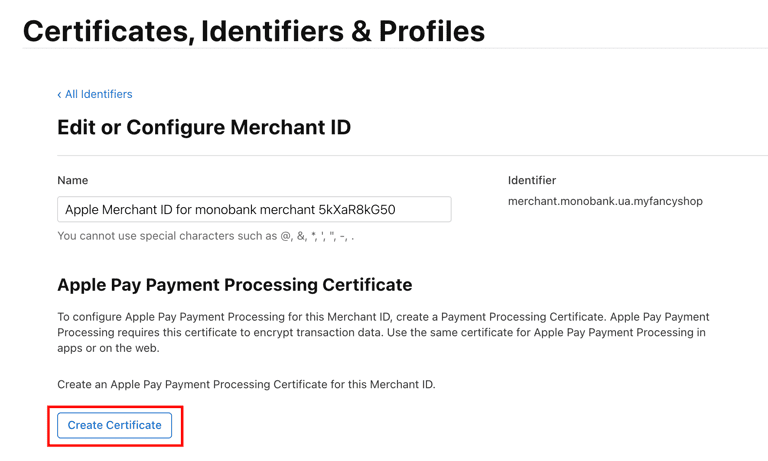
Task: Click the merchant.monobank.ua.myfancyshop identifier value
Action: pos(605,201)
